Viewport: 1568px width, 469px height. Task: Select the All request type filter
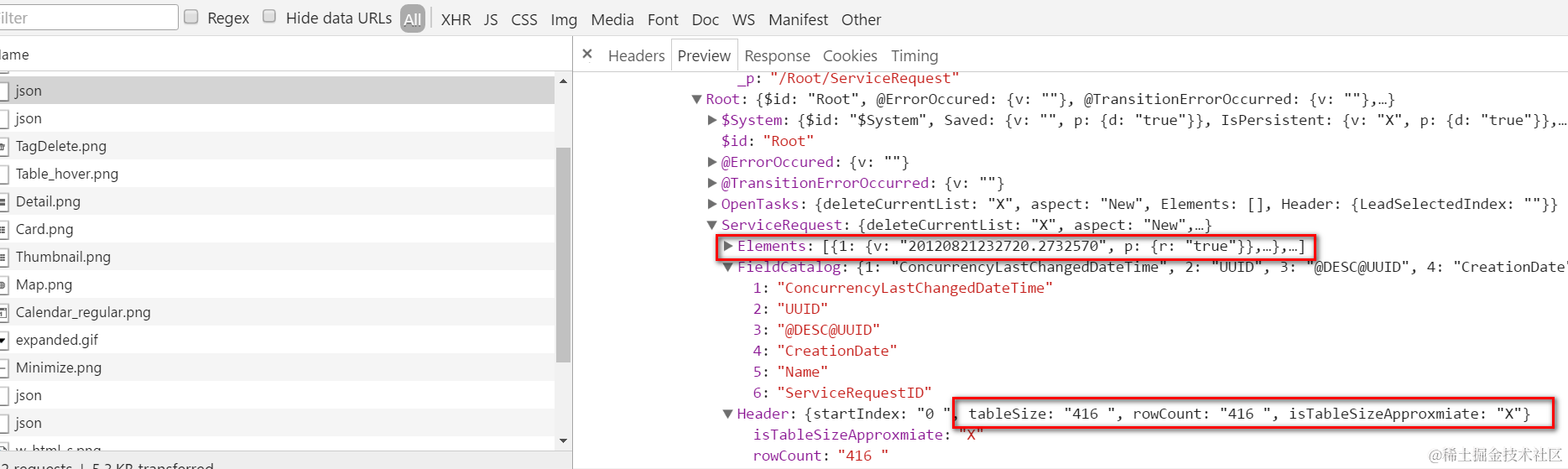[x=413, y=18]
